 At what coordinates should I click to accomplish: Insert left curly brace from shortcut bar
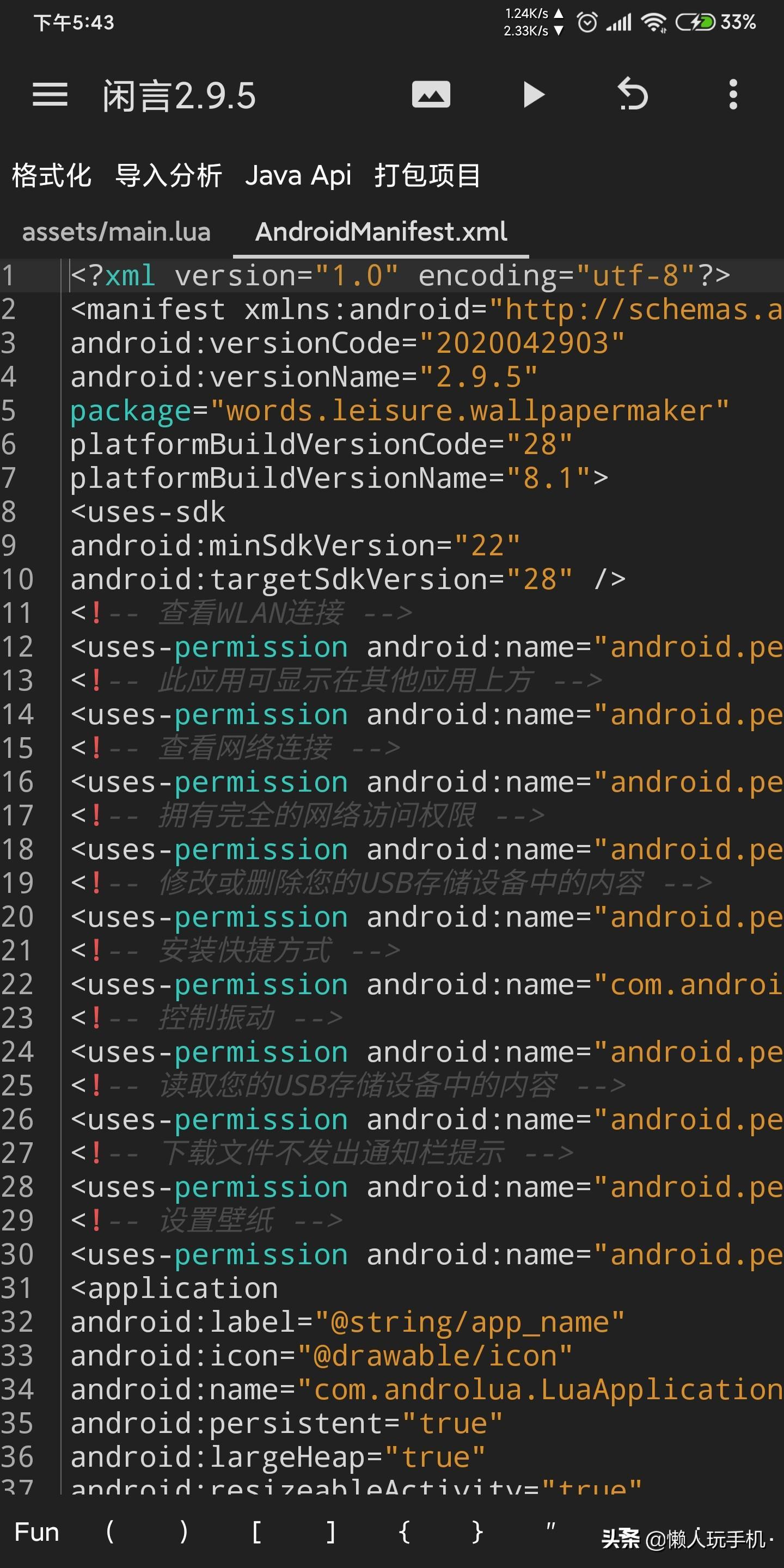403,1532
